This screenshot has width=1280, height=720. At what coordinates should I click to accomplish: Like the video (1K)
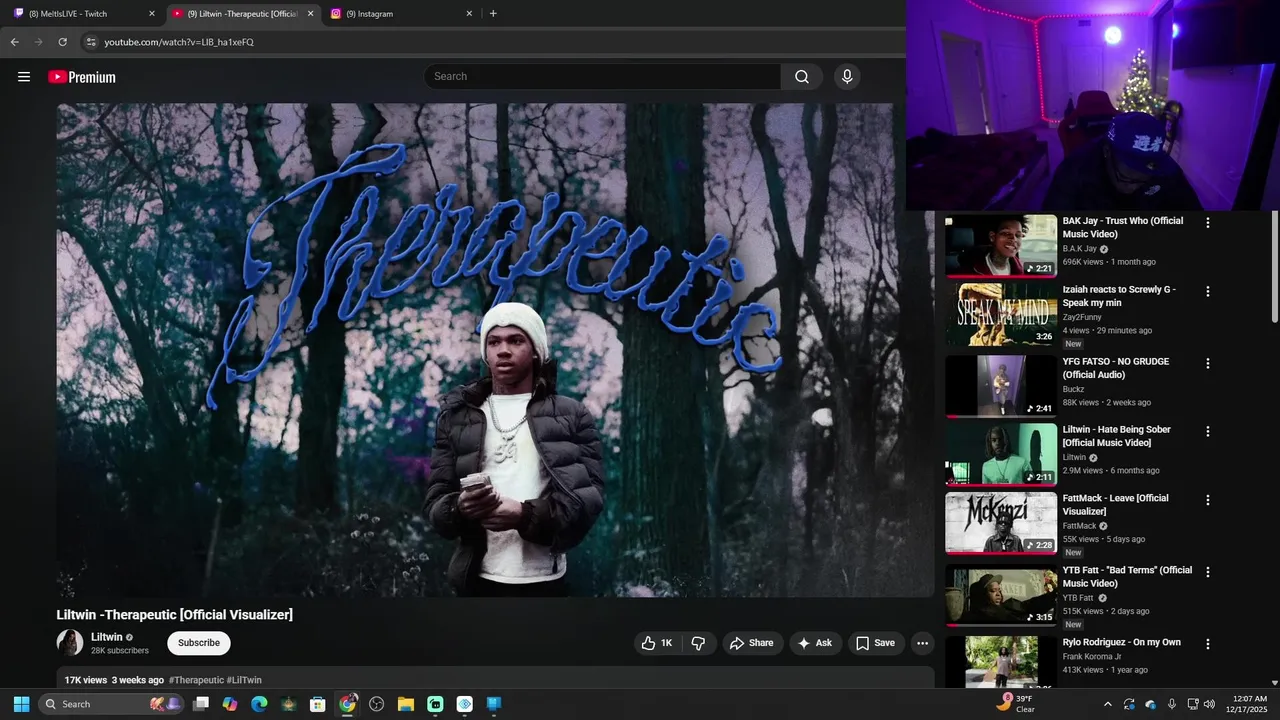(x=657, y=643)
